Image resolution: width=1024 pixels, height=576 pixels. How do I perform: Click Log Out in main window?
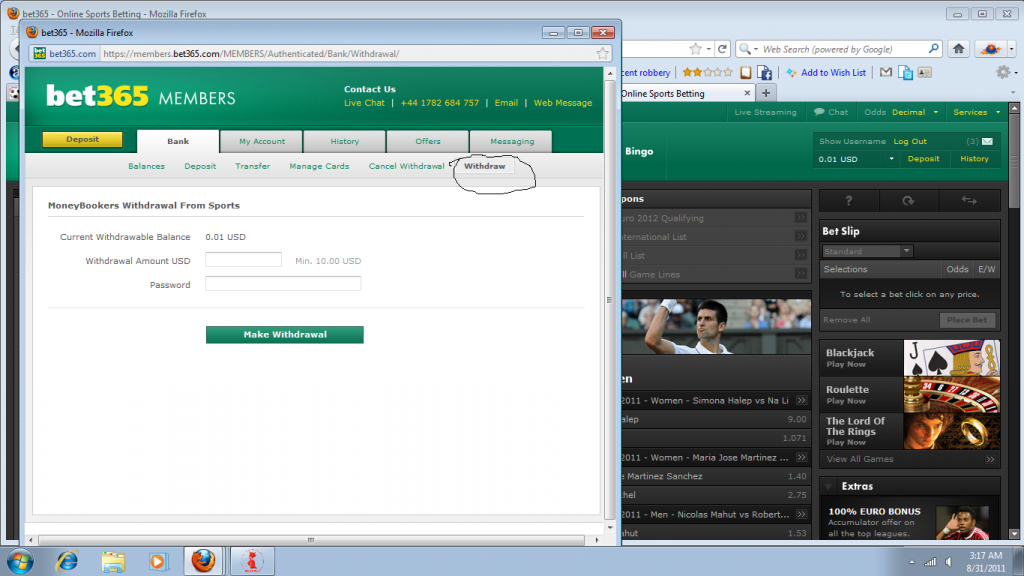(910, 141)
